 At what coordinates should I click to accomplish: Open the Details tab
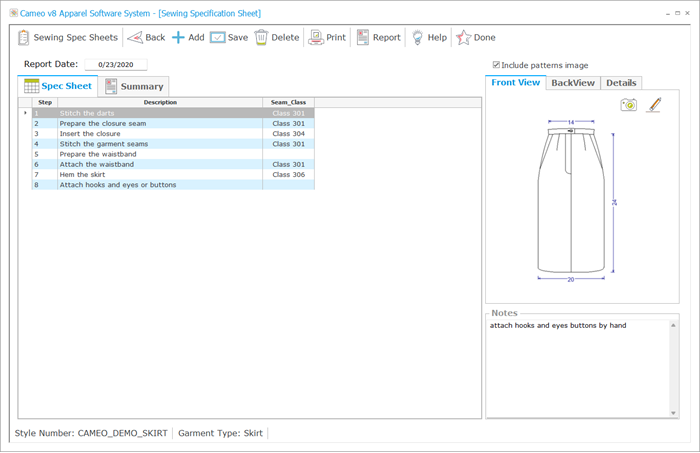(x=621, y=82)
